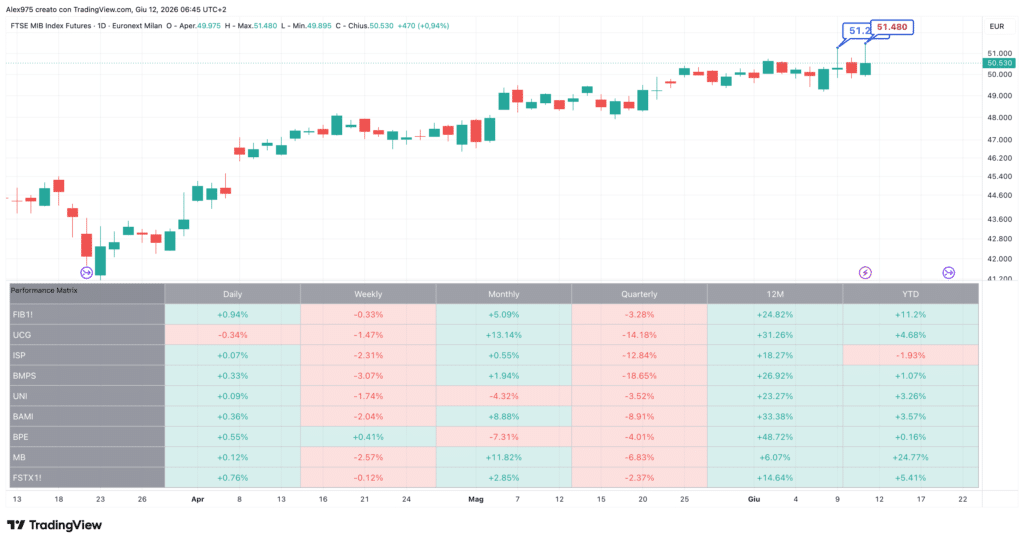Click the Performance Matrix header cell
The width and height of the screenshot is (1024, 543).
[87, 293]
